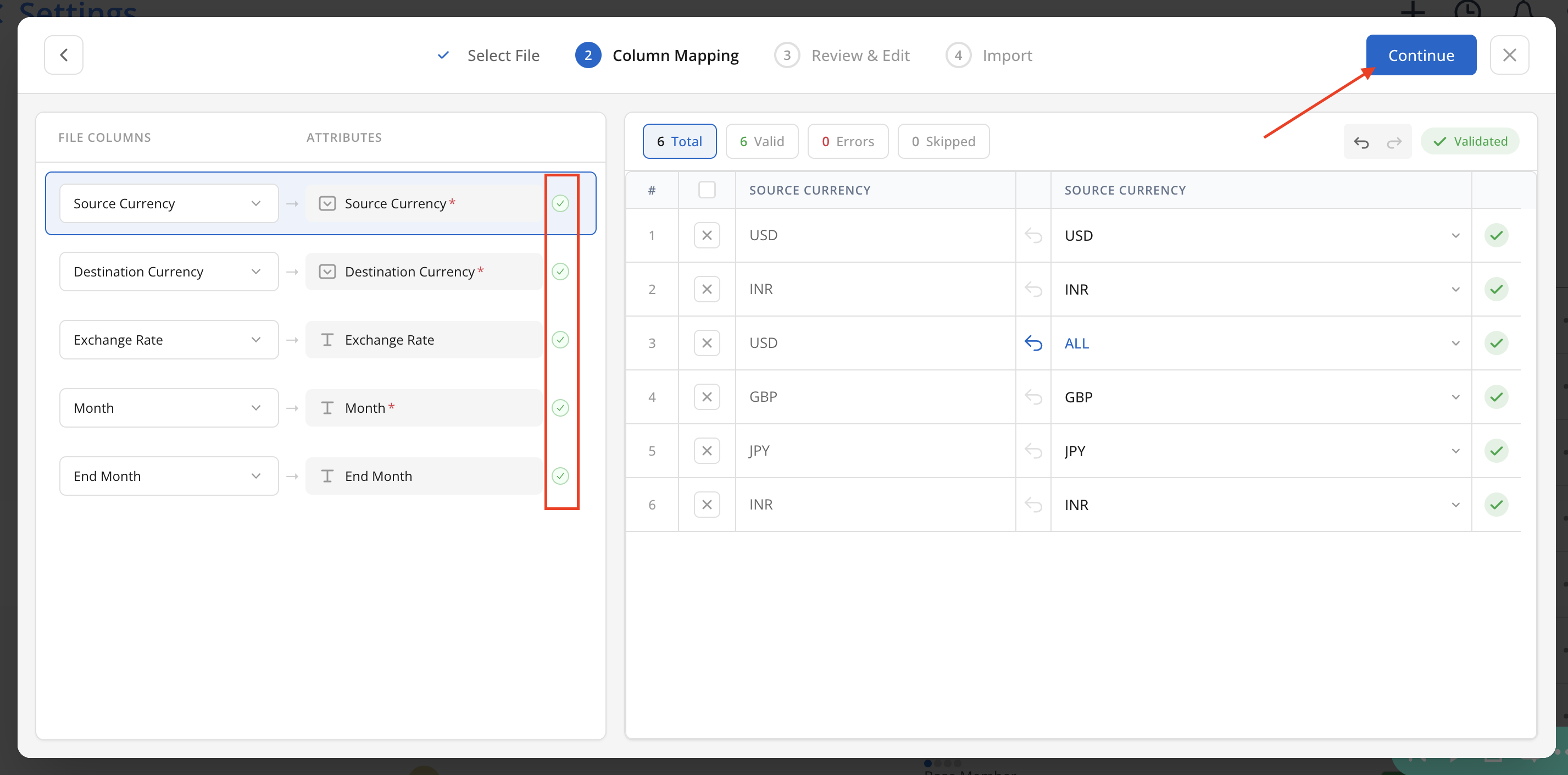This screenshot has width=1568, height=775.
Task: Revert row 3 ALL value
Action: 1033,344
